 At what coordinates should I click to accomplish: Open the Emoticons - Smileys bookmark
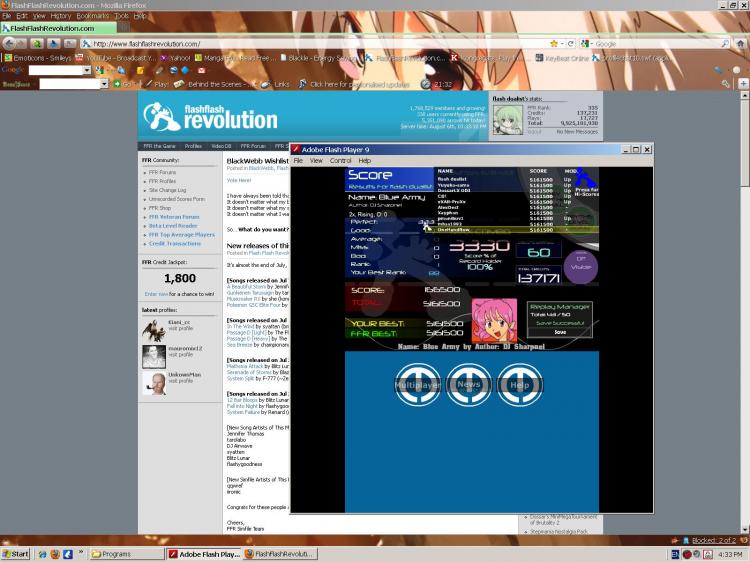point(38,58)
